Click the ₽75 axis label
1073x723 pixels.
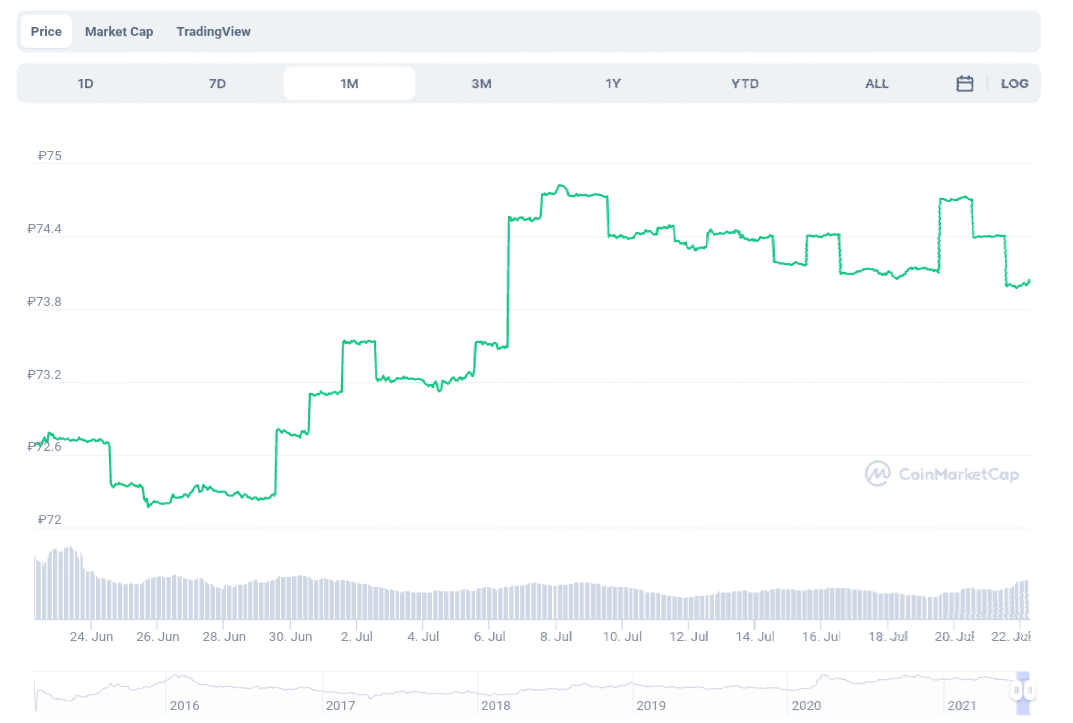49,156
